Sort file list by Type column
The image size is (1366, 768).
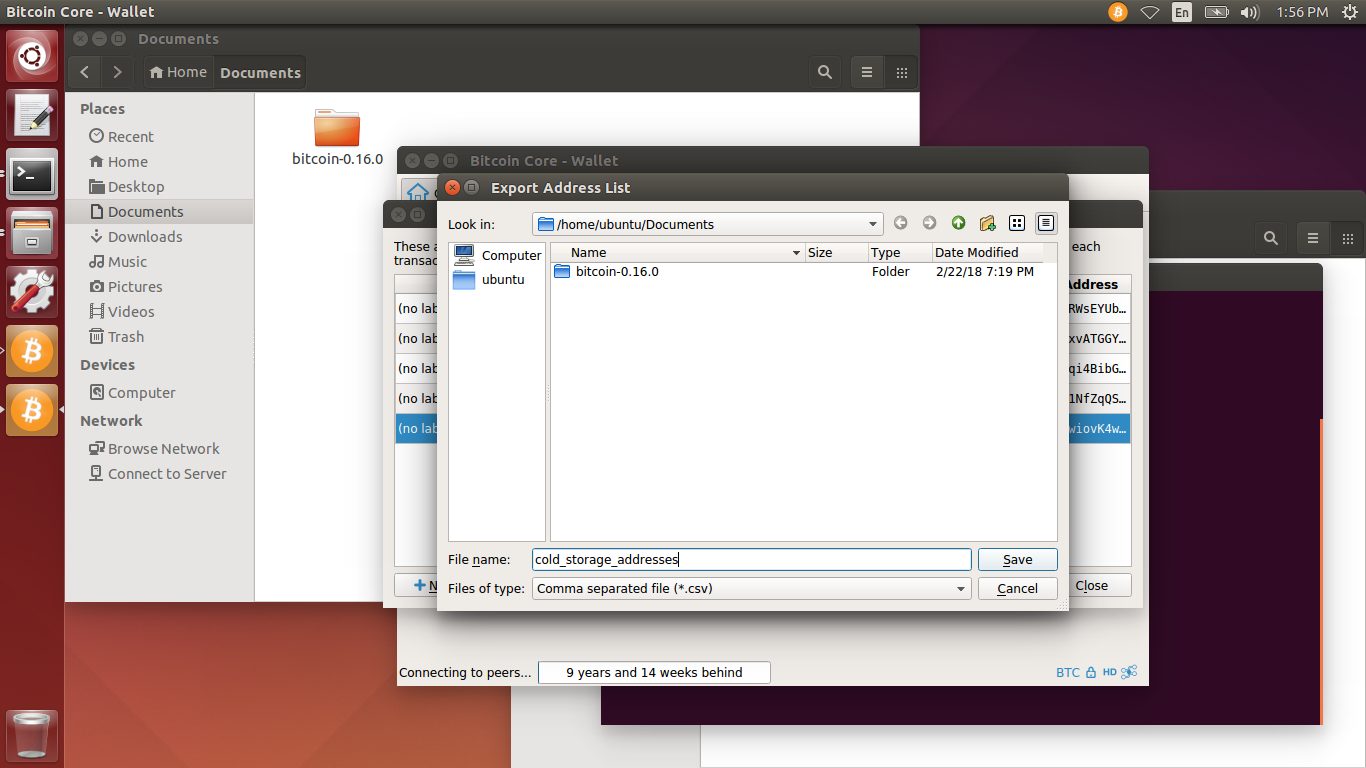(899, 253)
